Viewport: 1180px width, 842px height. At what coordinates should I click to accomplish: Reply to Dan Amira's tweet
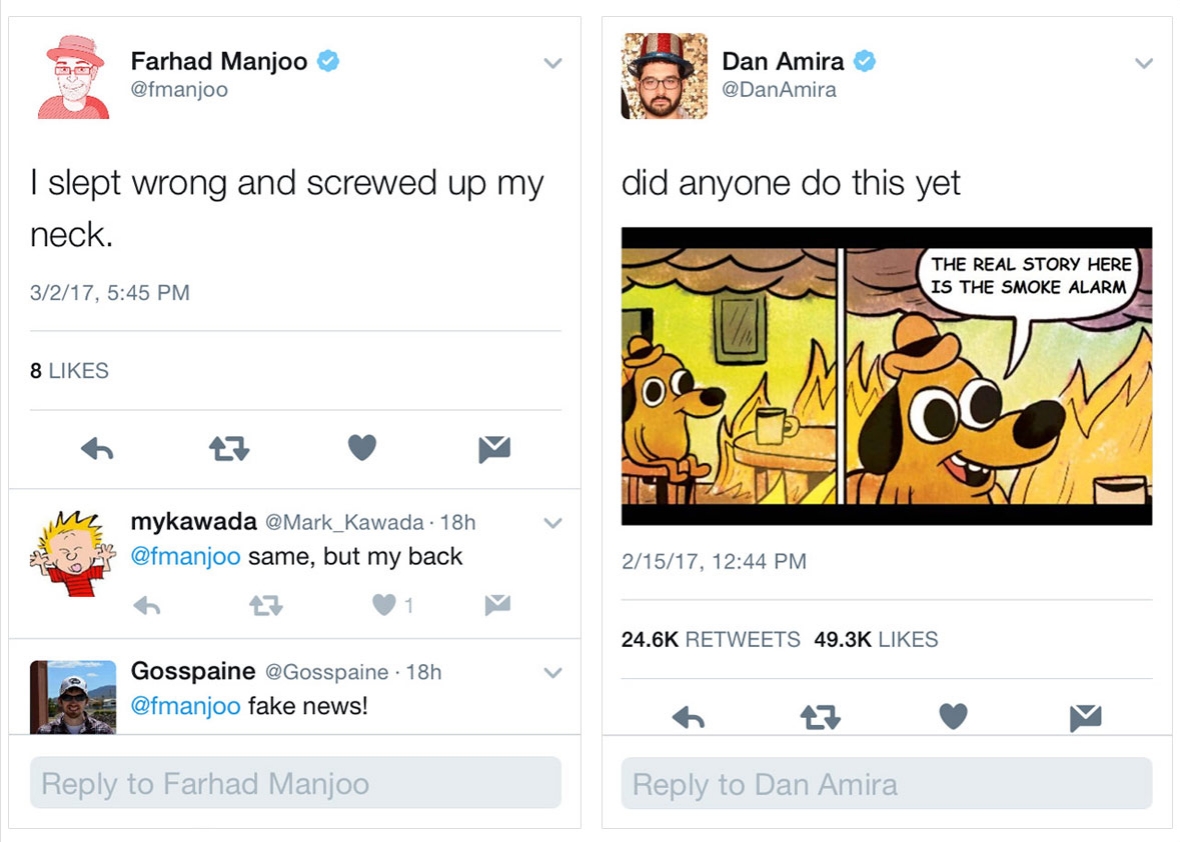click(x=688, y=717)
